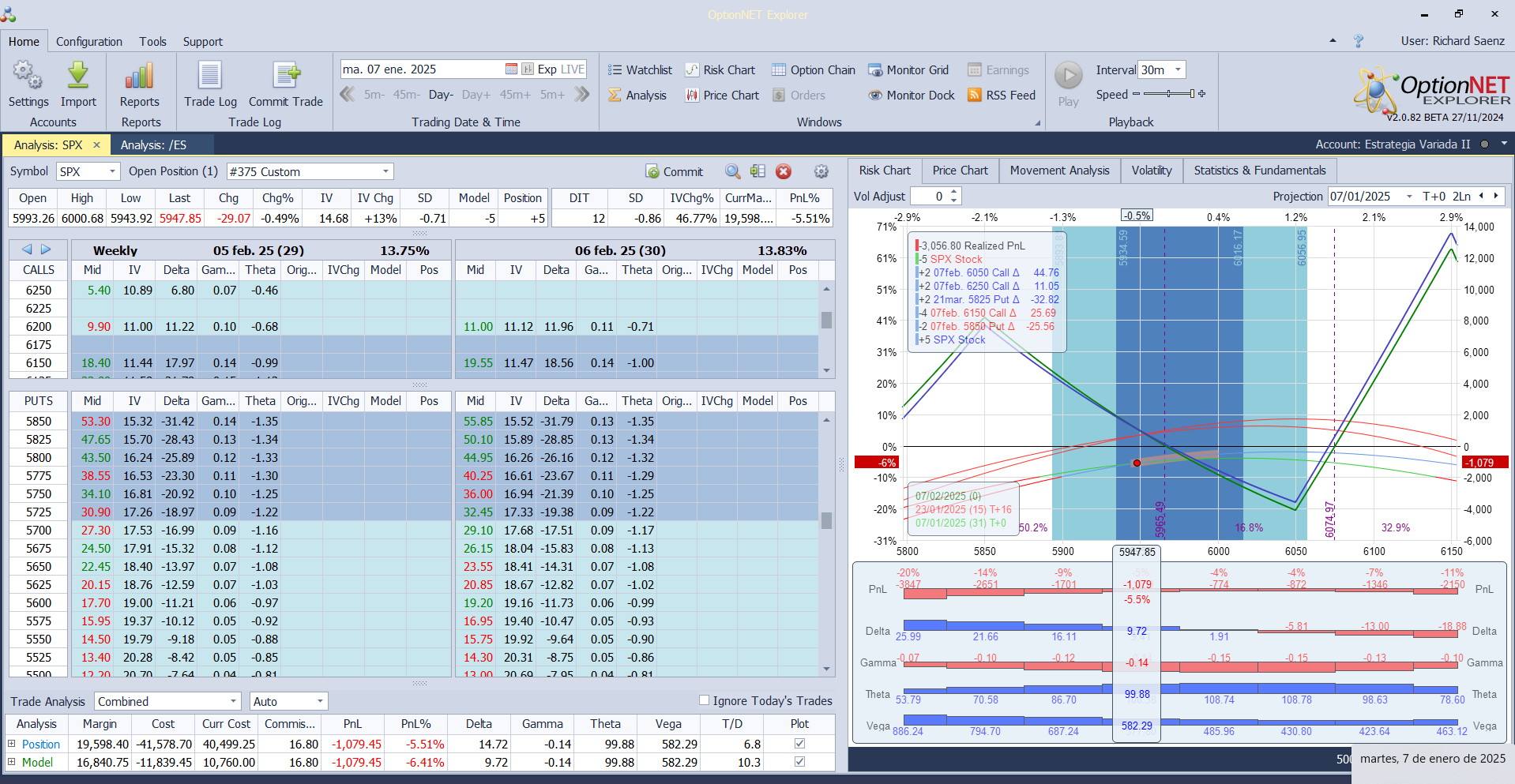Open the Option Chain window
Image resolution: width=1515 pixels, height=784 pixels.
[814, 70]
